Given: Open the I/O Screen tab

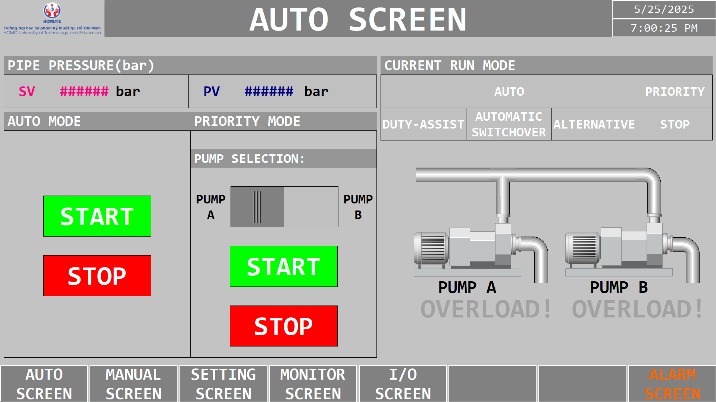Looking at the screenshot, I should pyautogui.click(x=403, y=384).
